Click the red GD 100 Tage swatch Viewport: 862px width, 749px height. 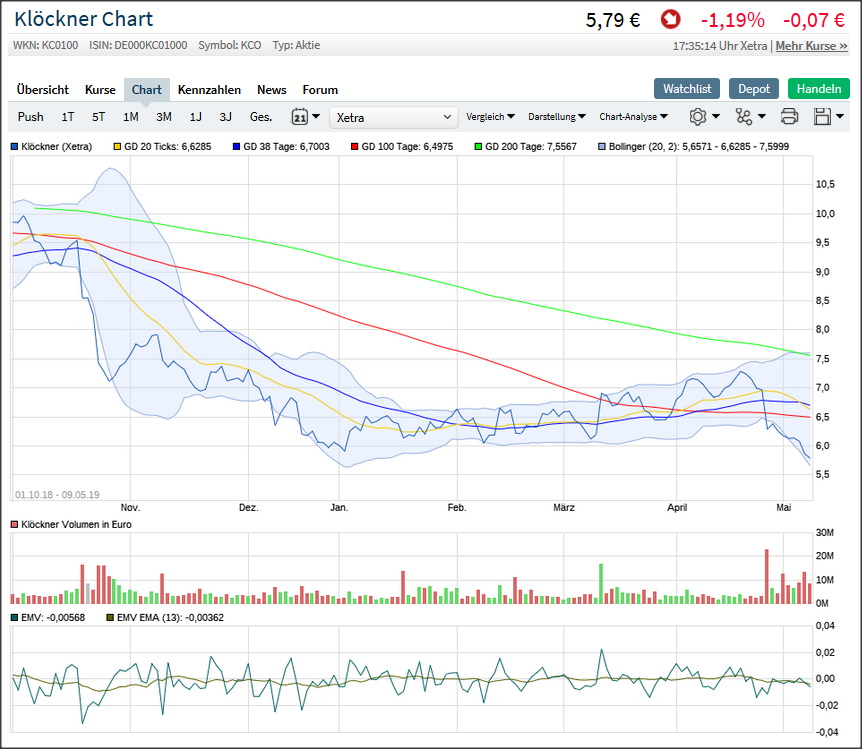[x=355, y=147]
